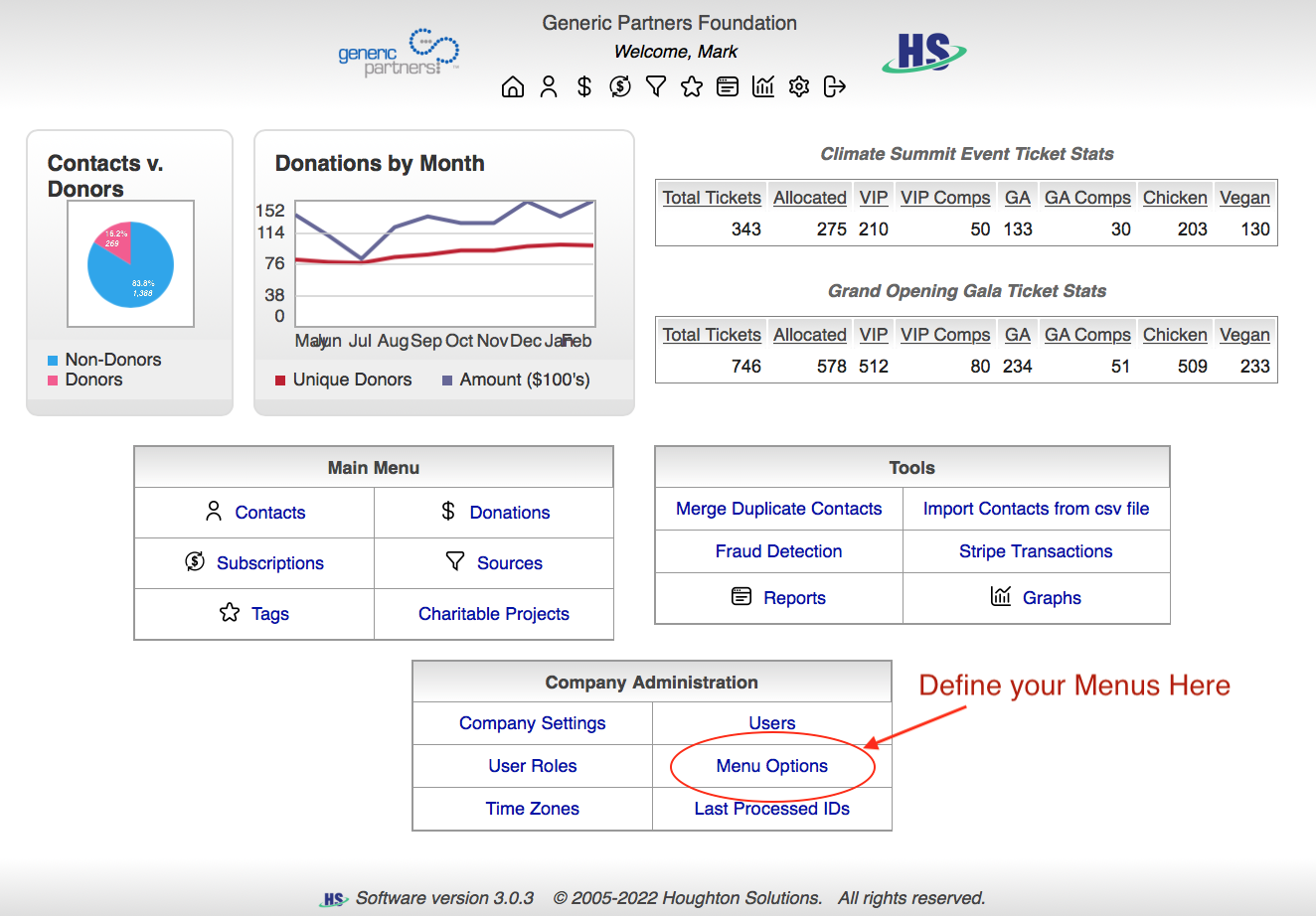Viewport: 1316px width, 916px height.
Task: Click the Graphs chart icon in top toolbar
Action: pos(763,87)
